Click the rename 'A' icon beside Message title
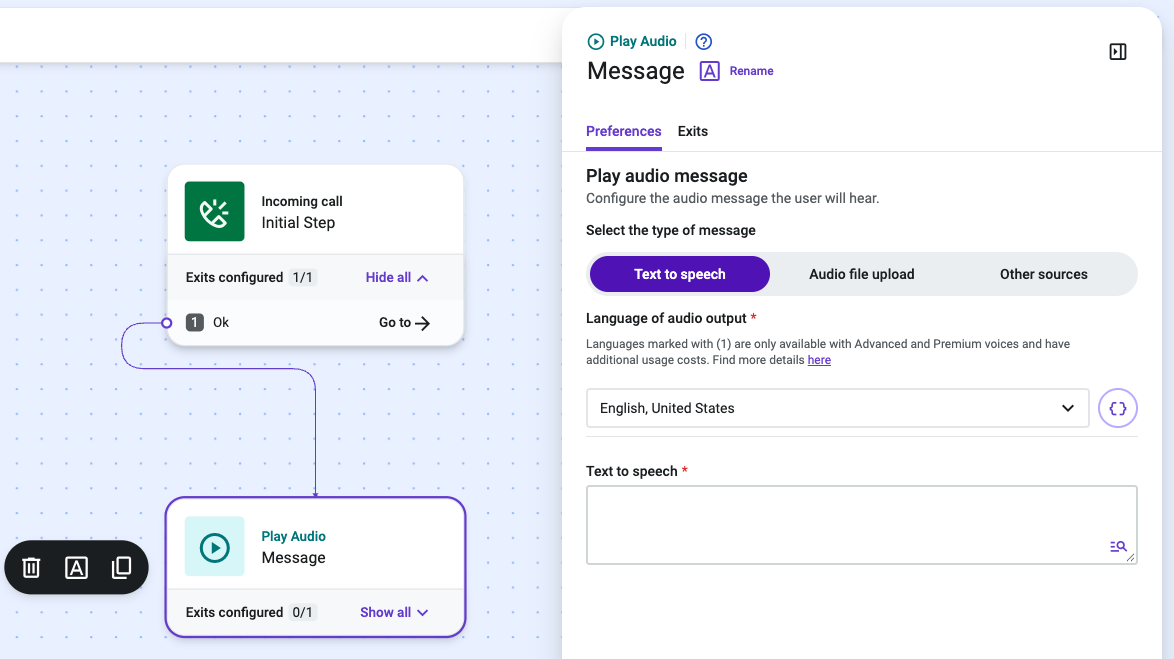Image resolution: width=1174 pixels, height=659 pixels. (x=709, y=71)
